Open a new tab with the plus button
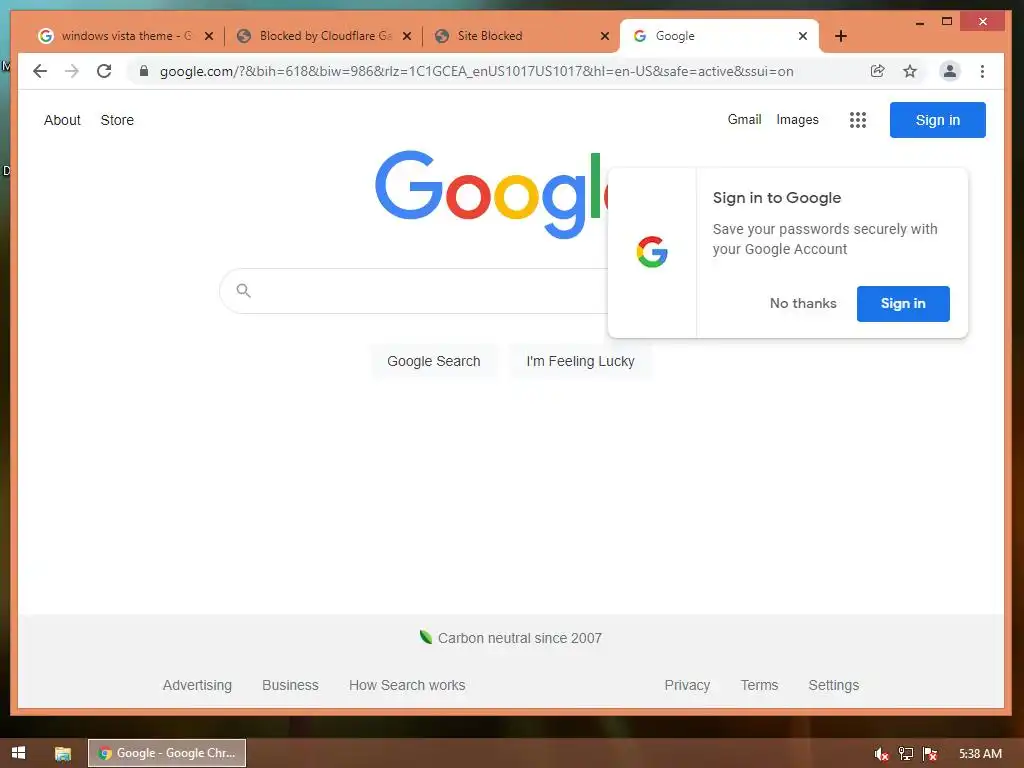Screen dimensions: 1024x768 pyautogui.click(x=840, y=36)
